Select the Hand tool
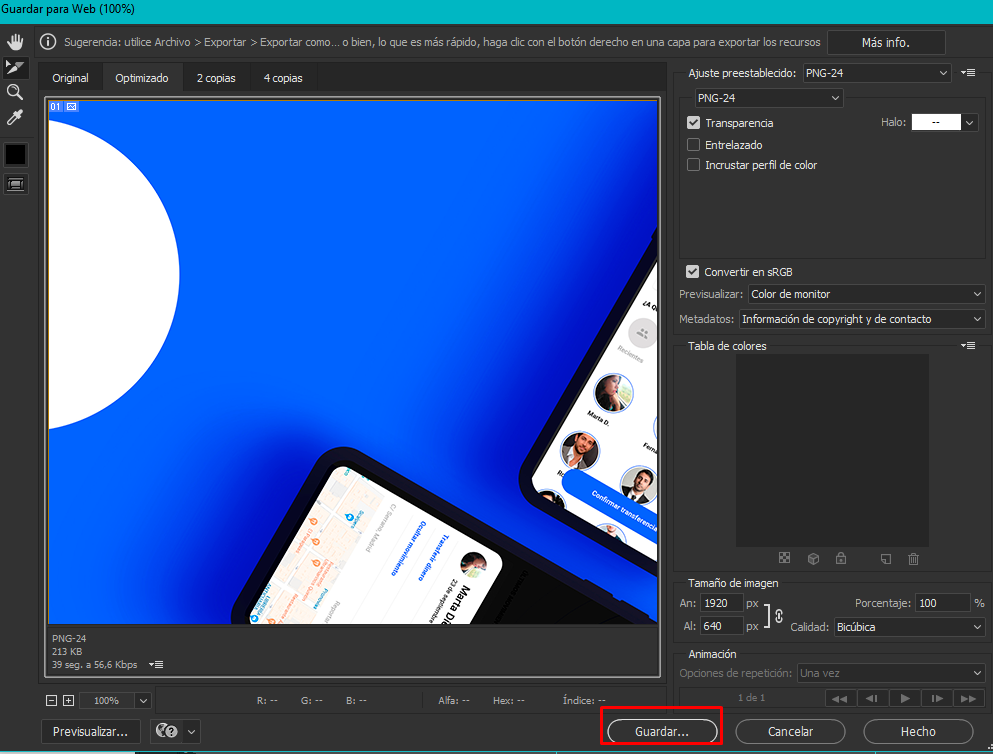Screen dimensions: 993x754 [15, 42]
